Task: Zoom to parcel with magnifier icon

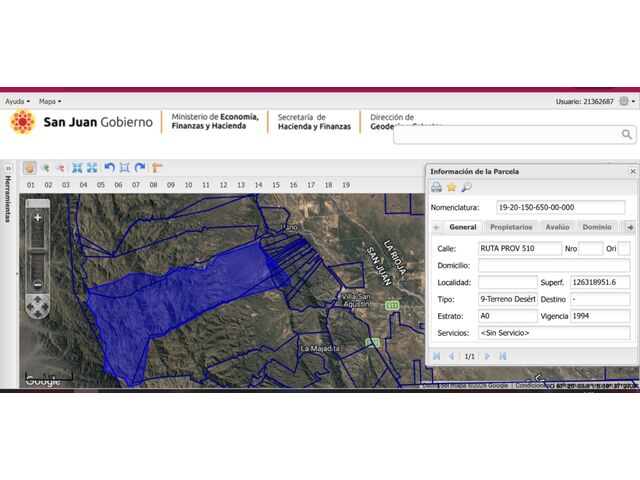Action: point(466,187)
